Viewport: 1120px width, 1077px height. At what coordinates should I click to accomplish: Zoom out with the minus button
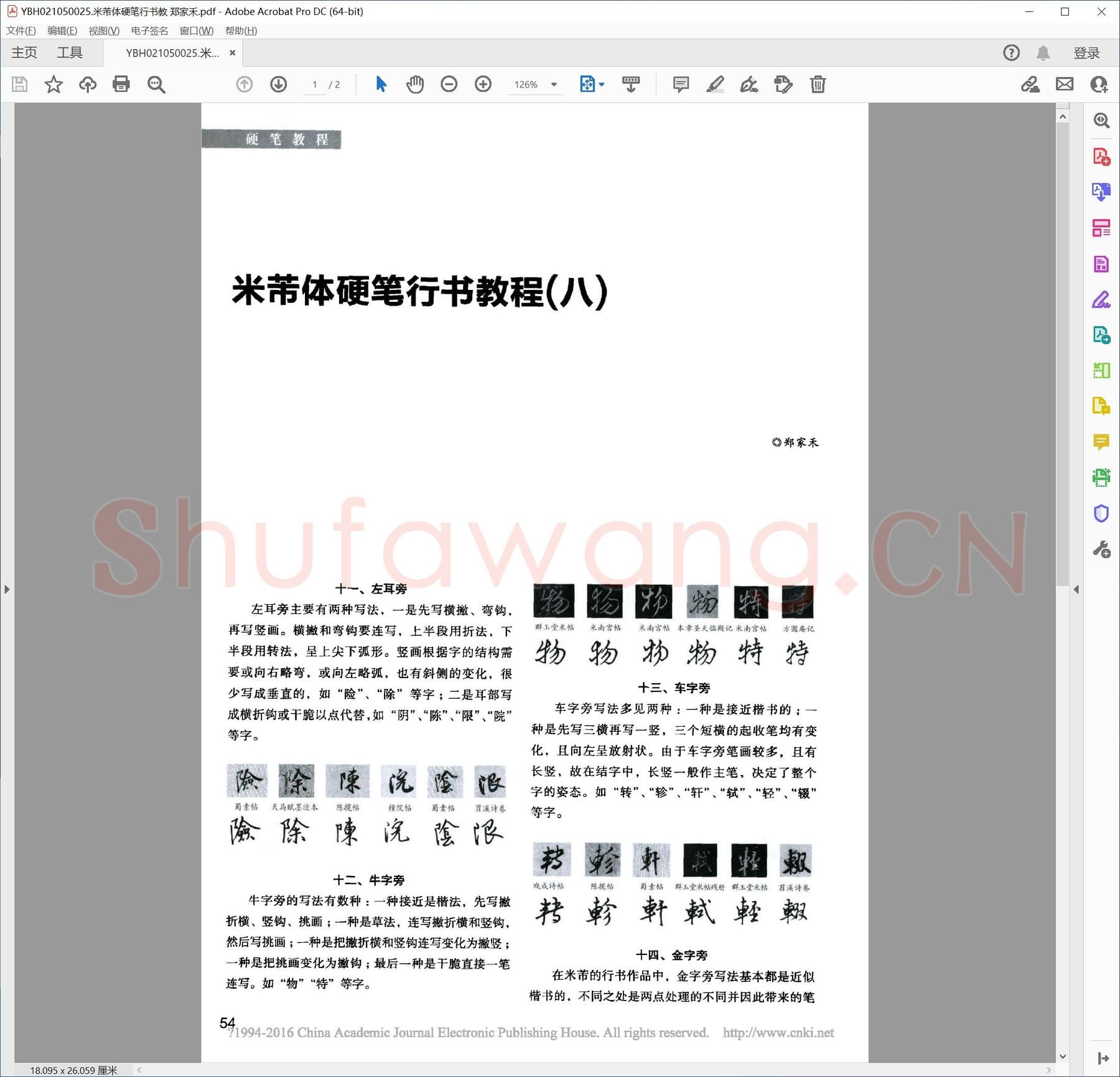[449, 84]
